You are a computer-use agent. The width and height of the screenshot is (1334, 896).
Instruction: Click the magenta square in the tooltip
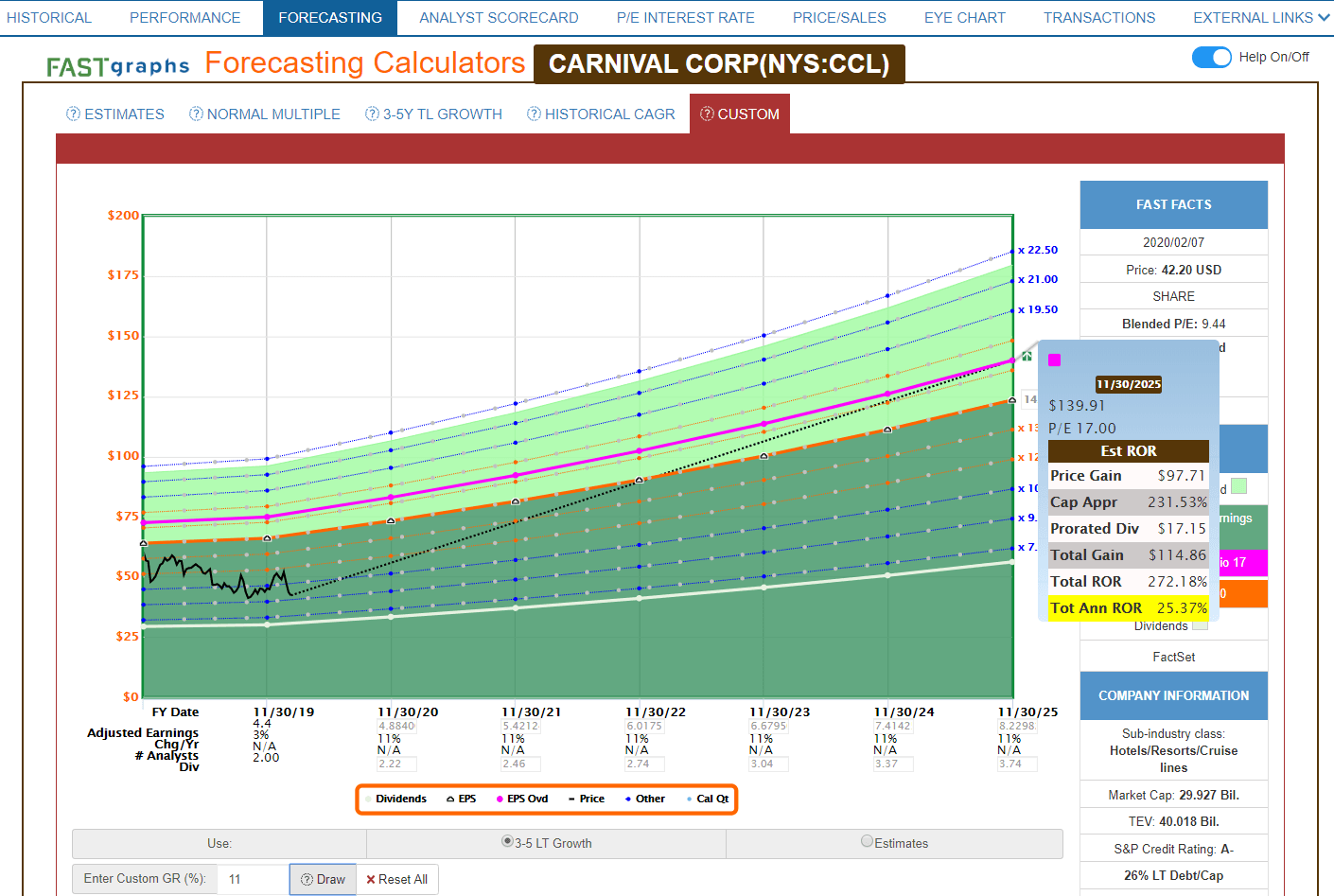click(x=1055, y=360)
